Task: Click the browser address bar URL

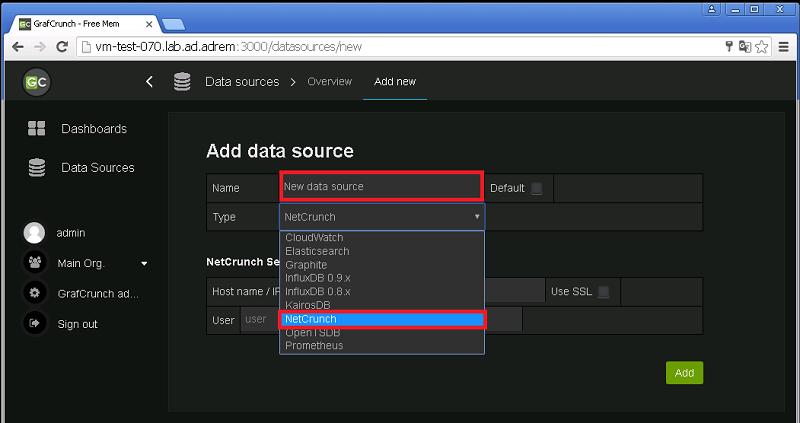Action: click(229, 47)
